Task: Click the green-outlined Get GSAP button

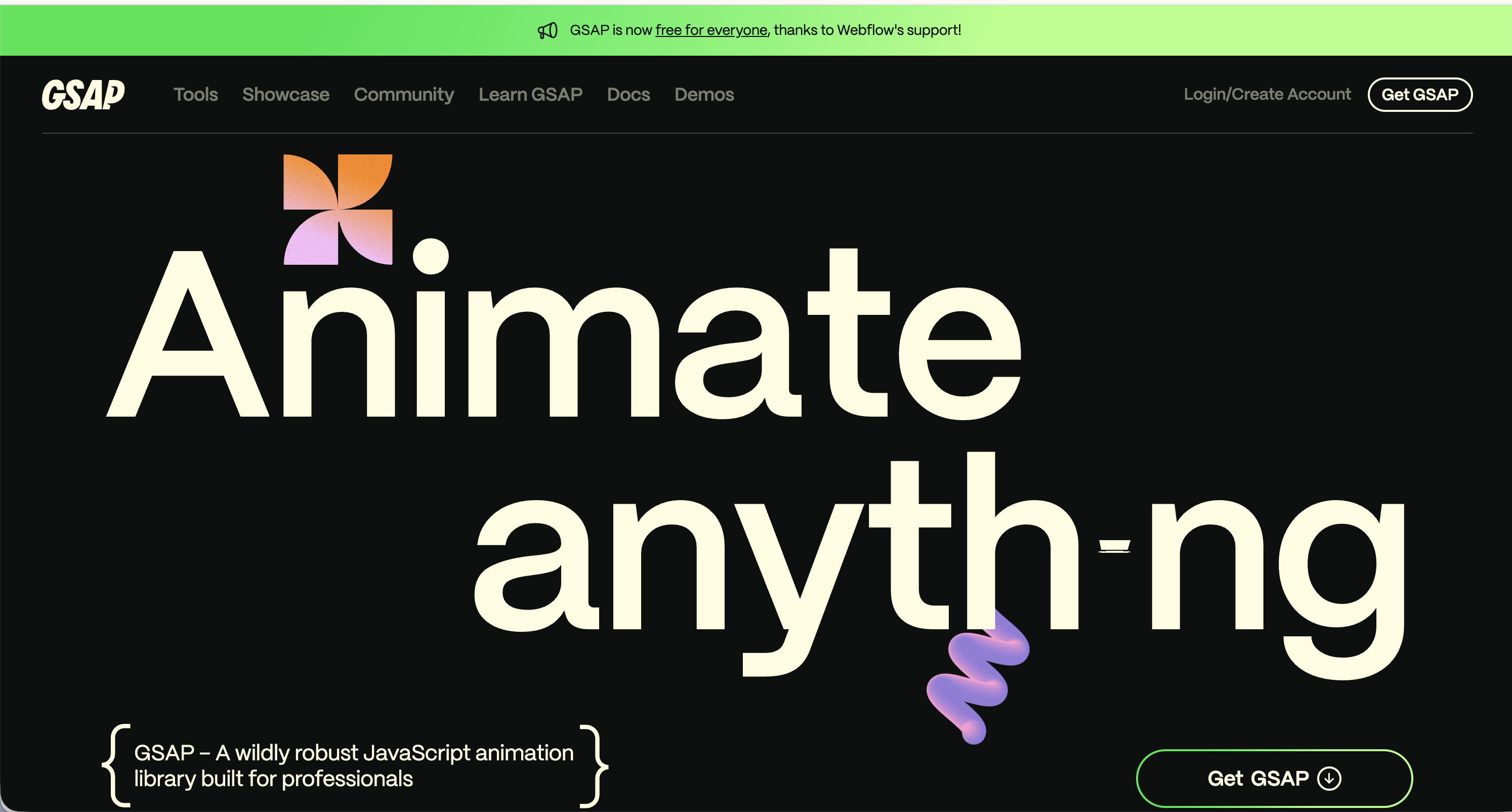Action: [x=1274, y=779]
